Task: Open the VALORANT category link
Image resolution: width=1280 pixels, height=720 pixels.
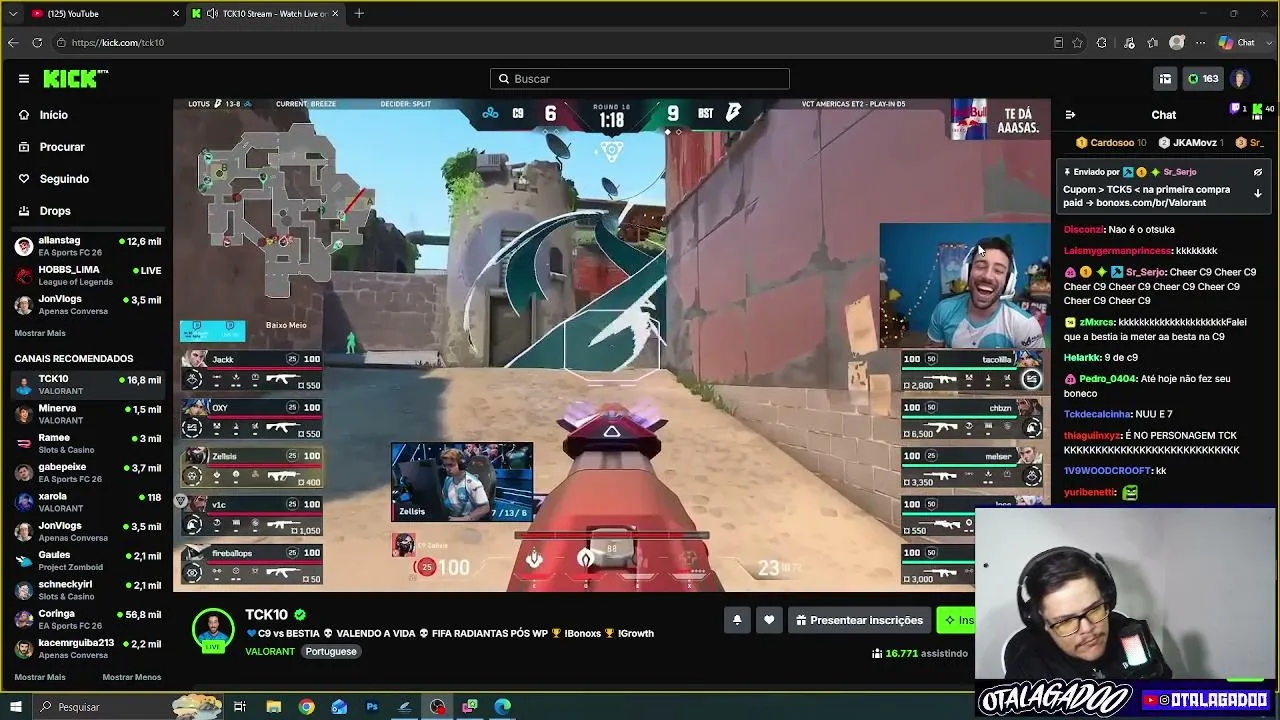Action: point(270,652)
